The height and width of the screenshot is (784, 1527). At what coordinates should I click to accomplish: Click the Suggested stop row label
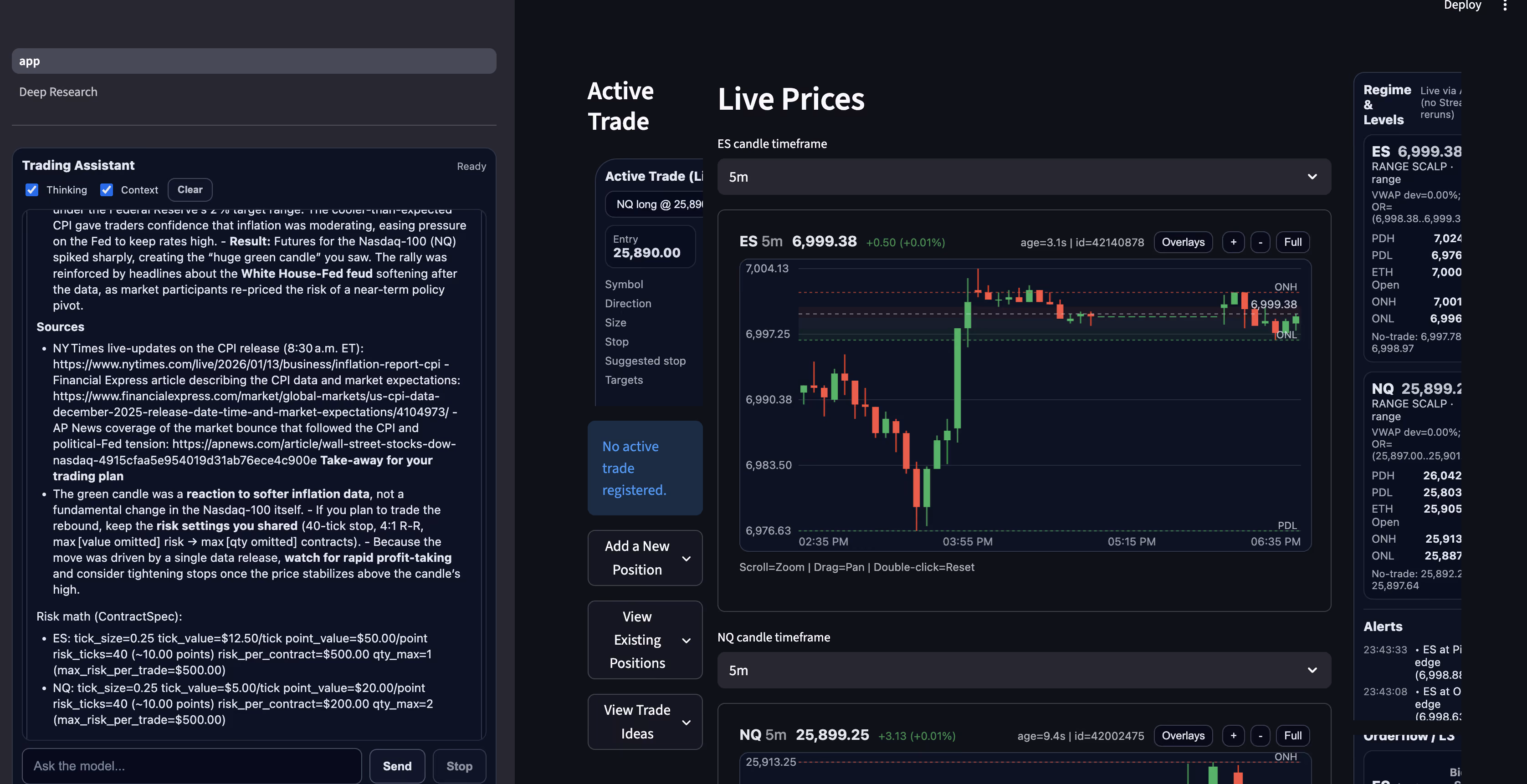tap(645, 361)
